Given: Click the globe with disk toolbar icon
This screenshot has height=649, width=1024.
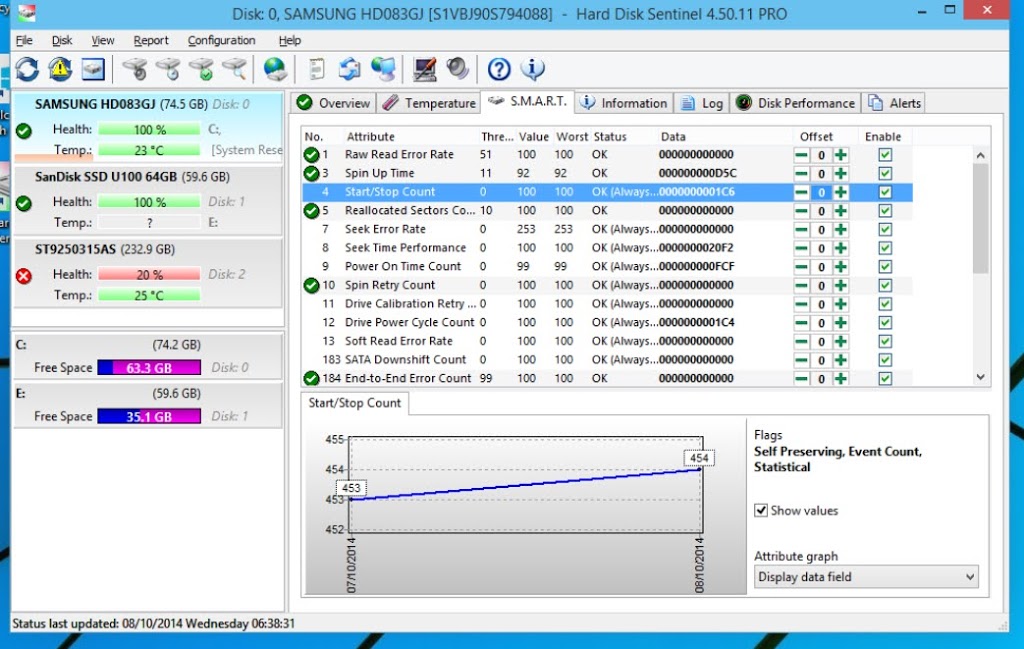Looking at the screenshot, I should (275, 69).
